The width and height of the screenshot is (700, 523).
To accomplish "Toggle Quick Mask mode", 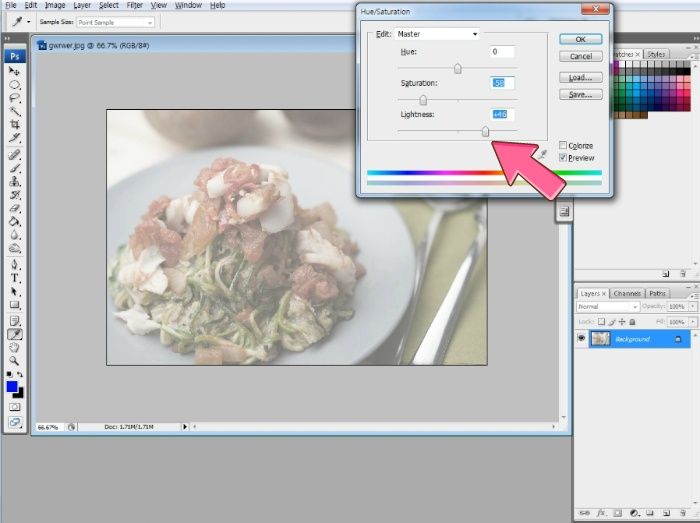I will pyautogui.click(x=14, y=407).
